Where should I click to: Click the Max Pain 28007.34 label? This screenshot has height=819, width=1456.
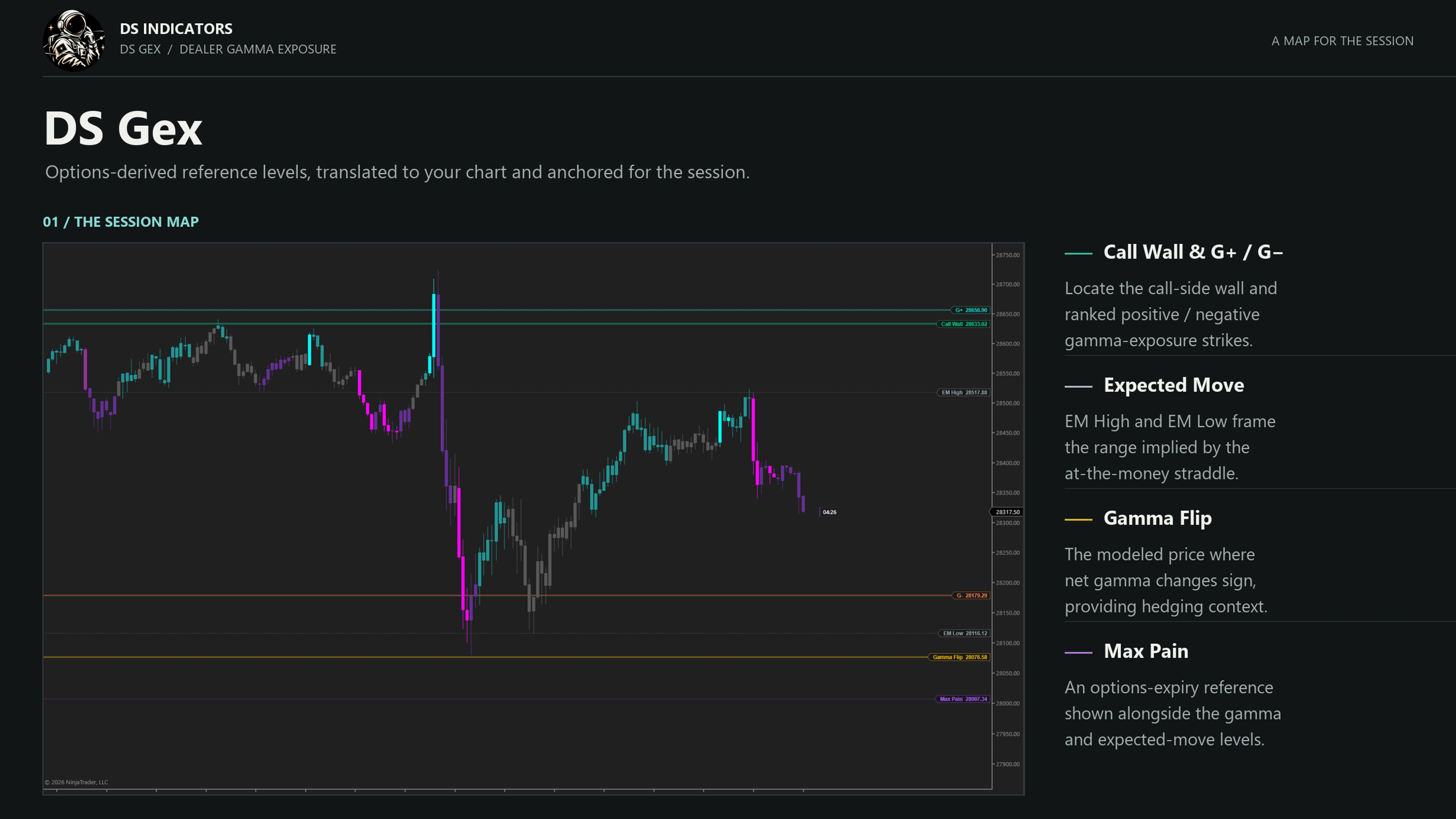coord(963,699)
